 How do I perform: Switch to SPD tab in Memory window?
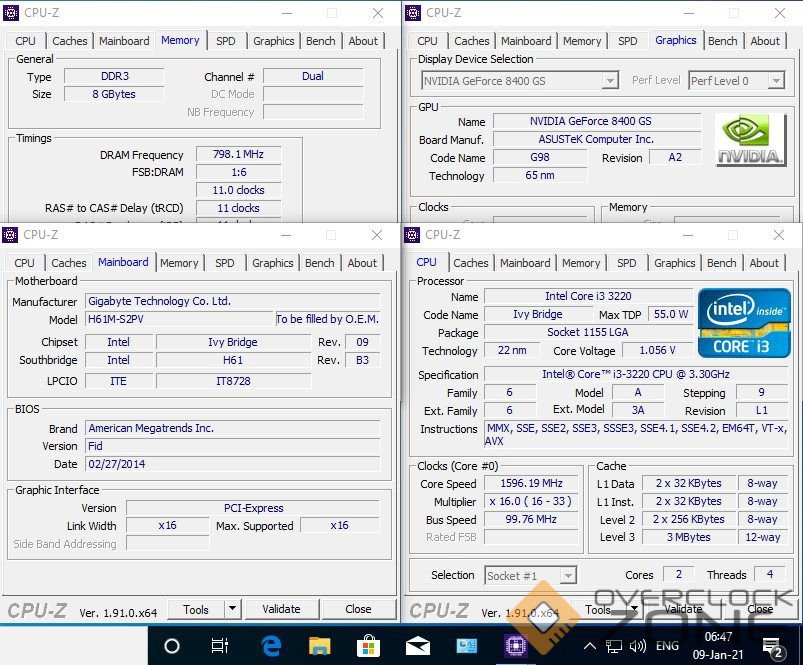(226, 41)
